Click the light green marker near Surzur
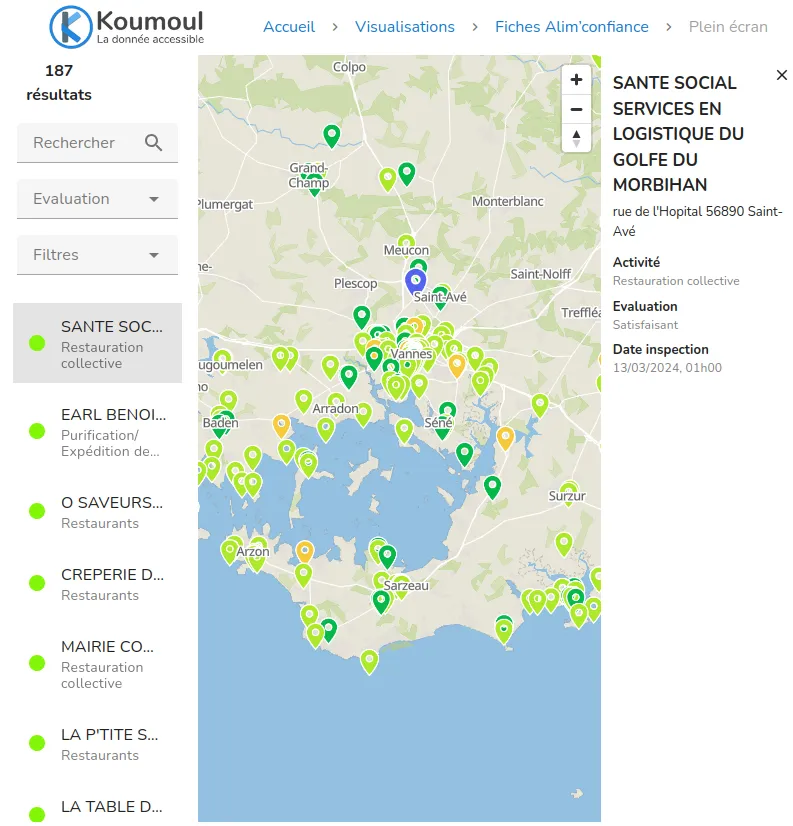The width and height of the screenshot is (793, 826). tap(568, 493)
